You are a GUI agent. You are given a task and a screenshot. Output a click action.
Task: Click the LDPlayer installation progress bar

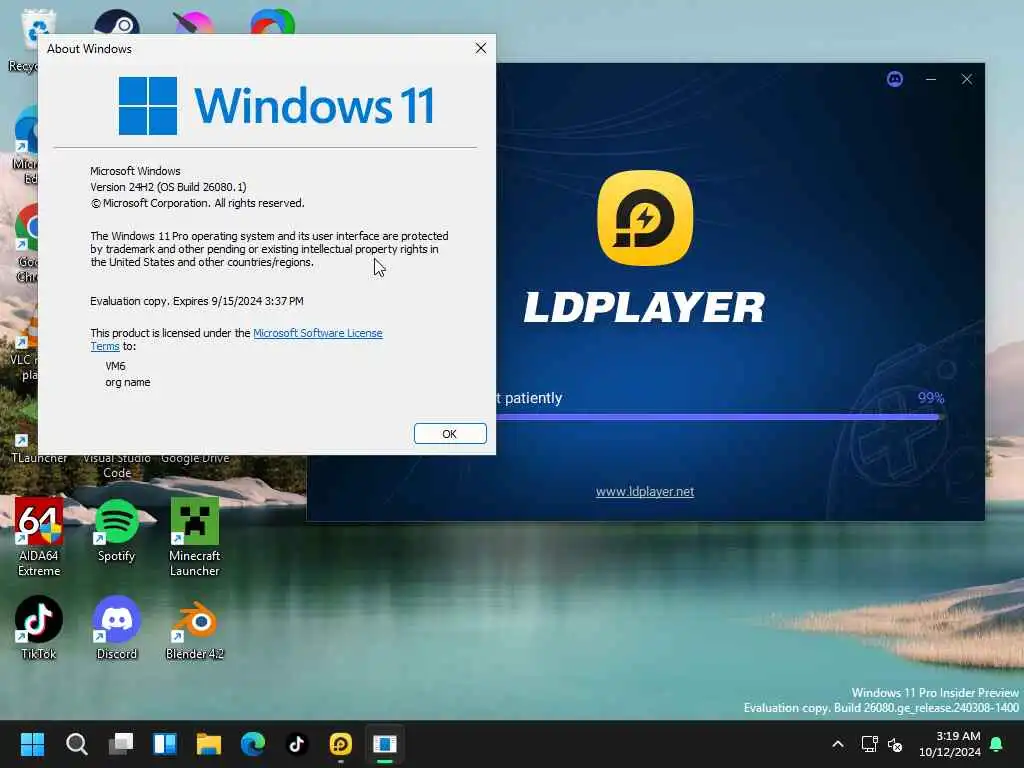pyautogui.click(x=718, y=417)
